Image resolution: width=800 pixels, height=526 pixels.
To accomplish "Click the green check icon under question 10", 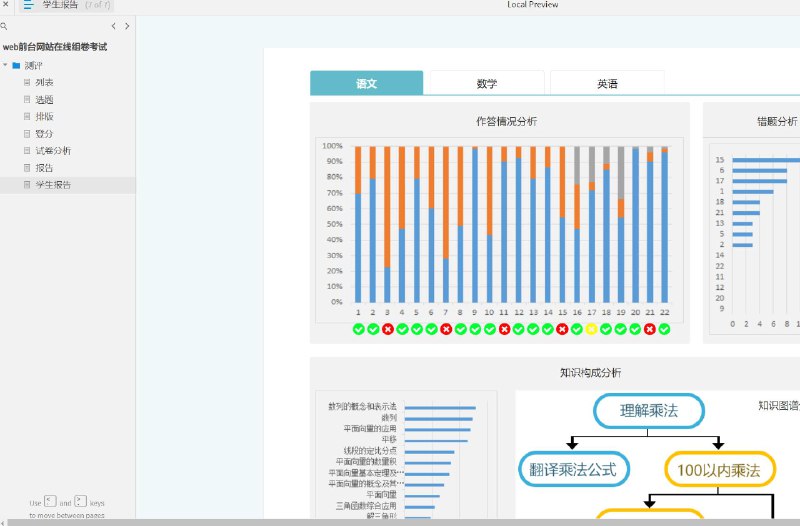I will (x=489, y=330).
